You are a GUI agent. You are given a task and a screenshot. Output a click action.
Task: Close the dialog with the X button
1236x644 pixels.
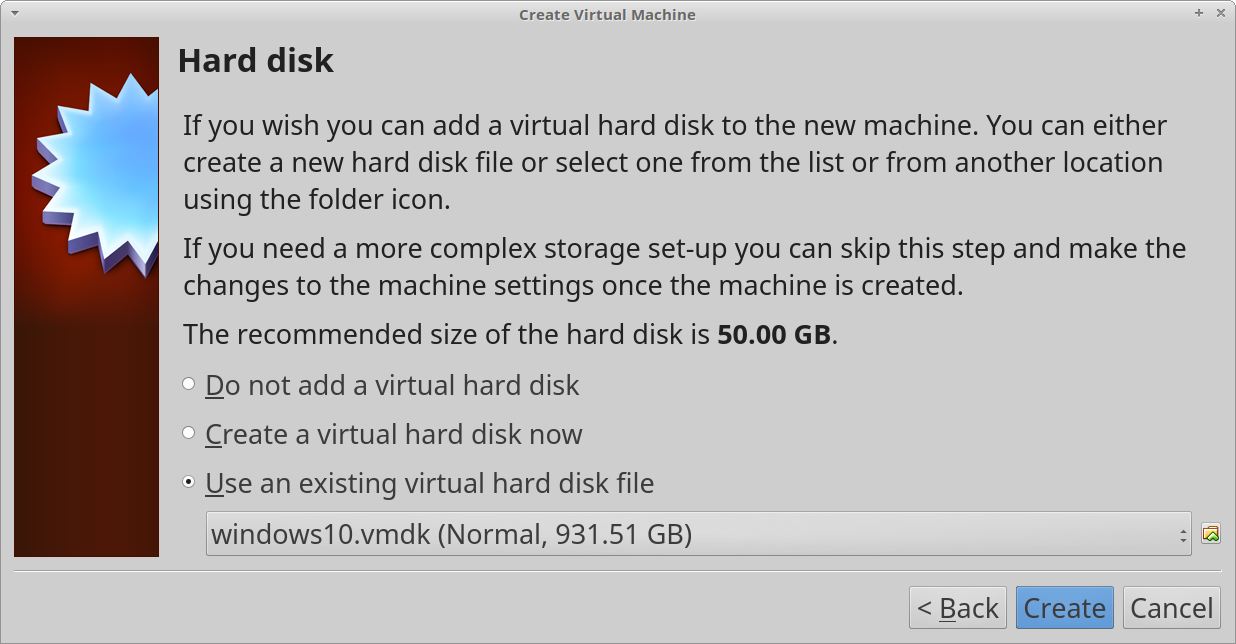tap(1220, 14)
